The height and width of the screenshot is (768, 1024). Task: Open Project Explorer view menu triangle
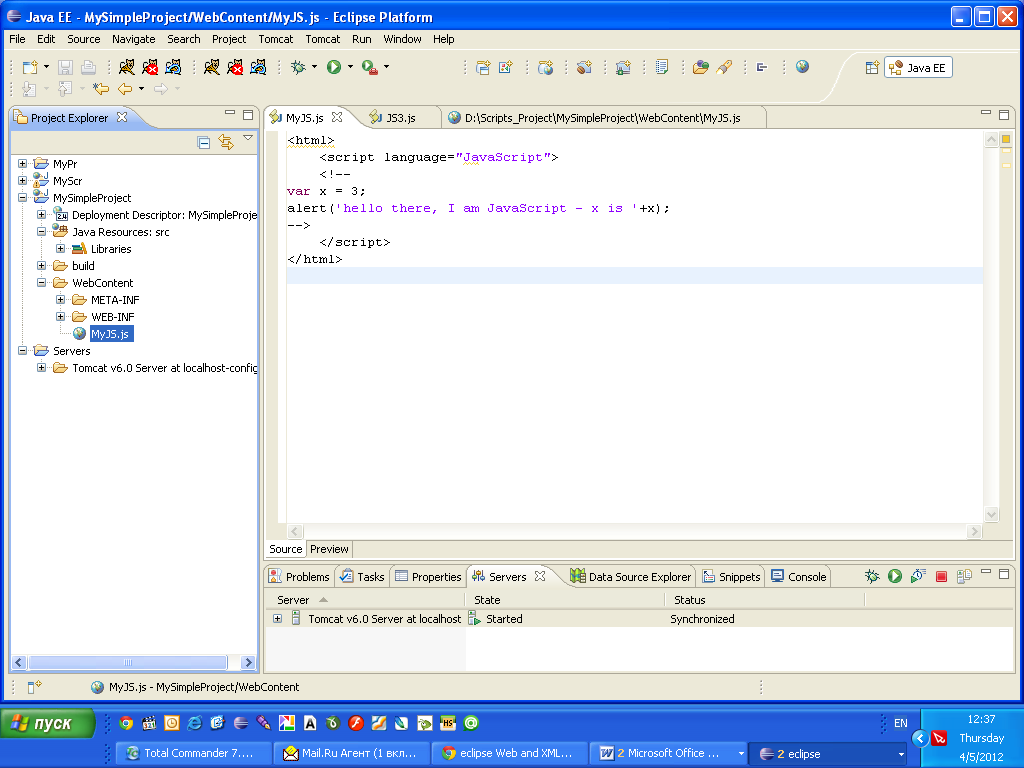point(248,138)
